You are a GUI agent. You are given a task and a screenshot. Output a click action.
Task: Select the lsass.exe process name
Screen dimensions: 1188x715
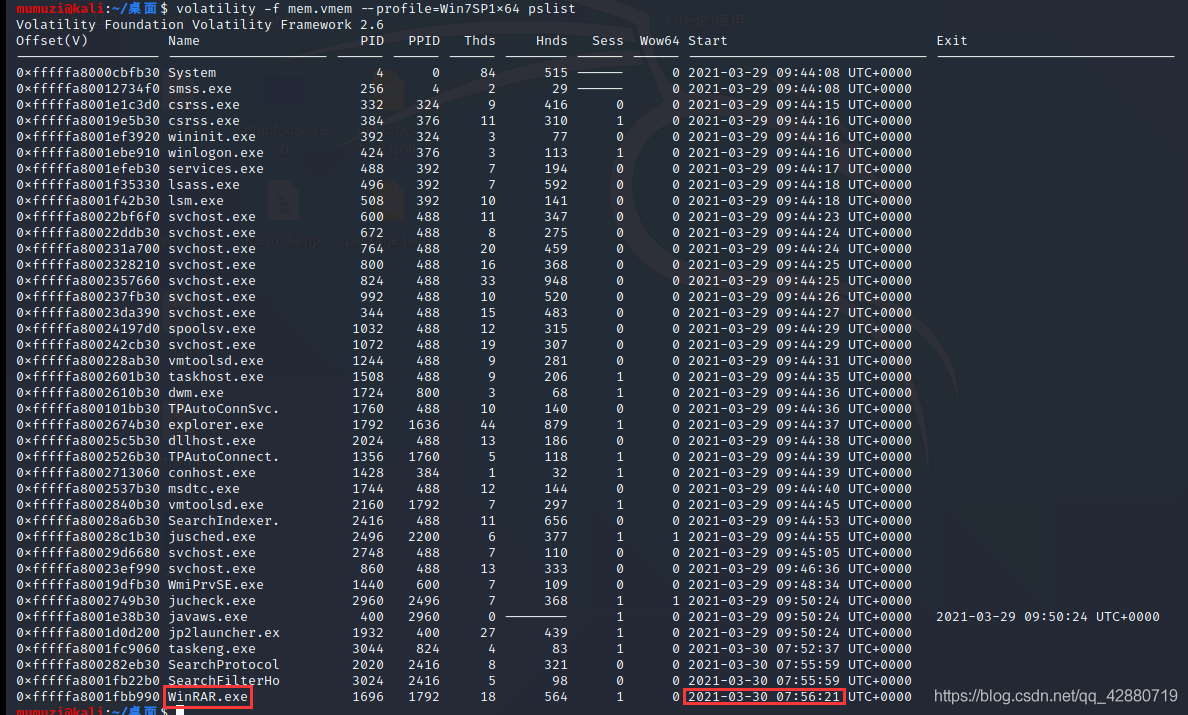204,184
